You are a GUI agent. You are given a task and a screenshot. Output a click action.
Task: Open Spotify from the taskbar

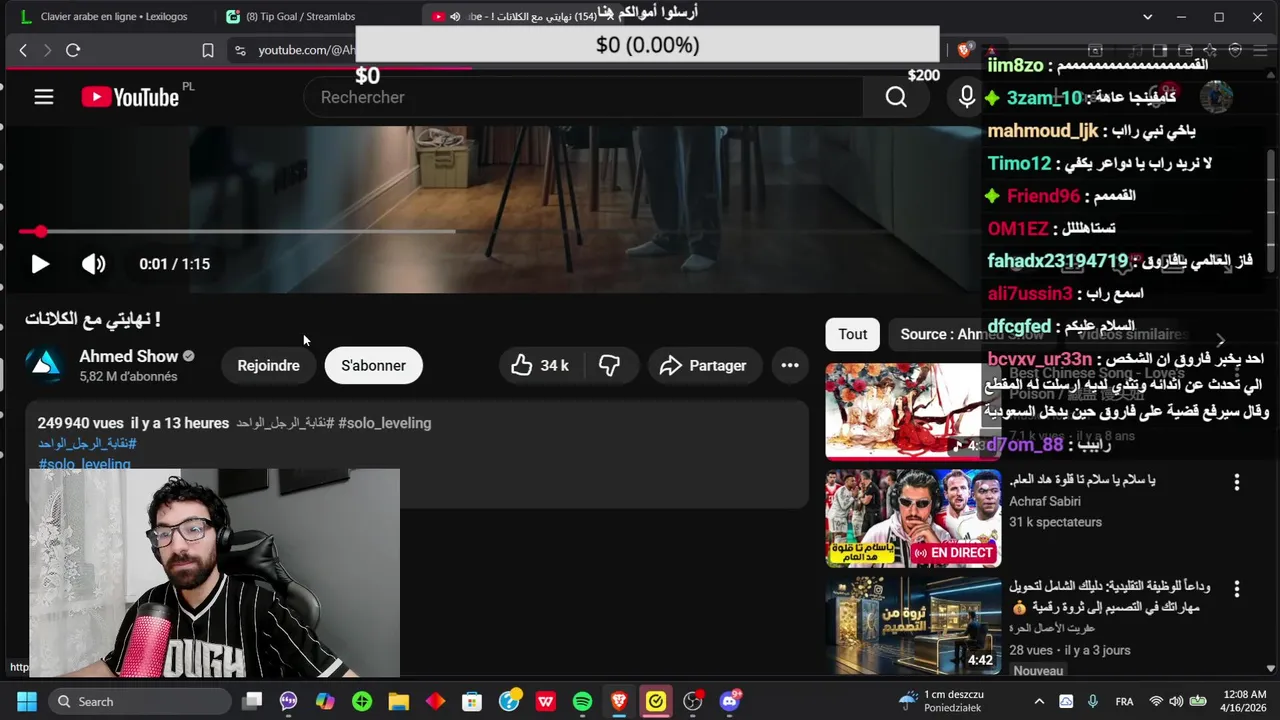[x=582, y=701]
